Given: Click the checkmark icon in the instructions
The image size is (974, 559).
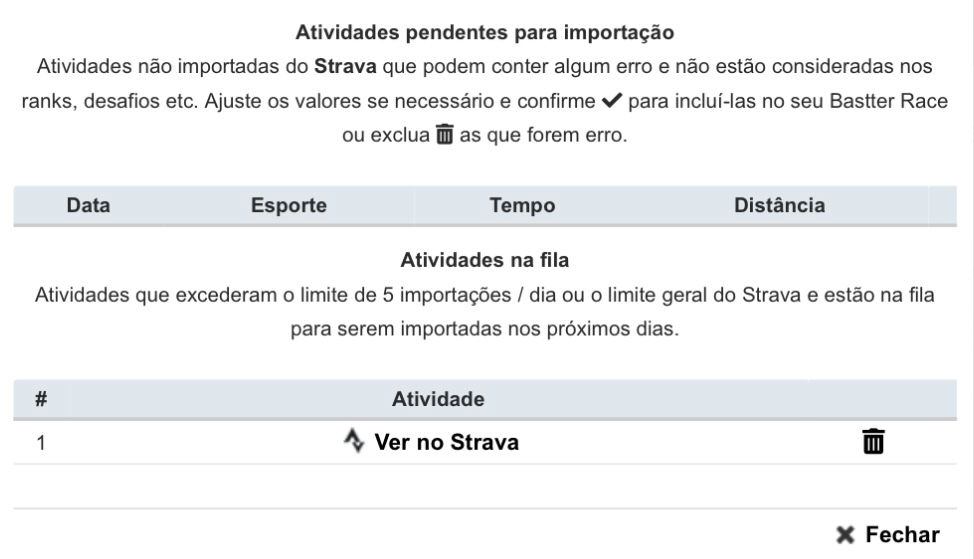Looking at the screenshot, I should click(610, 102).
